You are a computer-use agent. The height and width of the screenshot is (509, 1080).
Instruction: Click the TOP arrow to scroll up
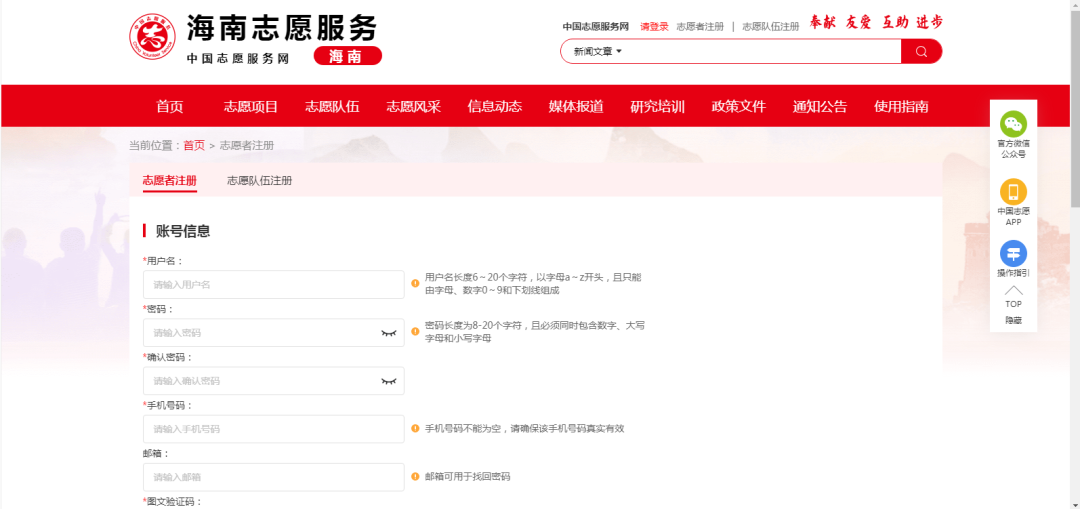[1013, 295]
